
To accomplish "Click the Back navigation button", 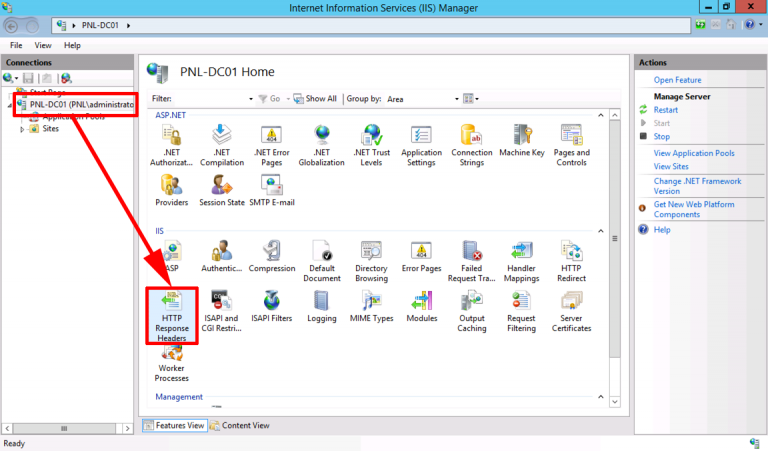I will [x=12, y=25].
